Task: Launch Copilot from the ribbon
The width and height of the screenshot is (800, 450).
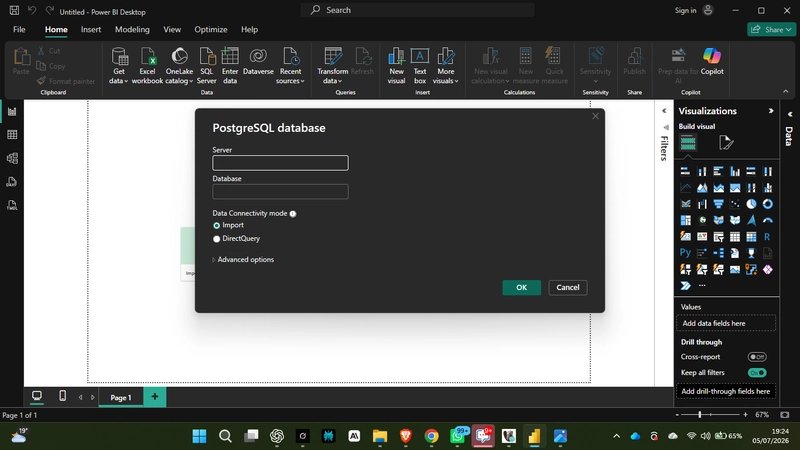Action: click(712, 61)
